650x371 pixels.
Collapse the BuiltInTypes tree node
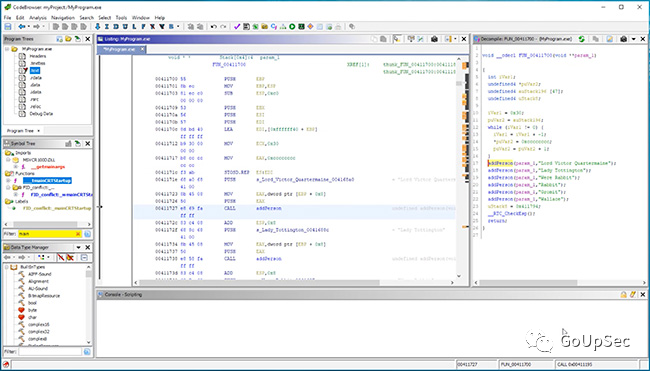pos(7,267)
